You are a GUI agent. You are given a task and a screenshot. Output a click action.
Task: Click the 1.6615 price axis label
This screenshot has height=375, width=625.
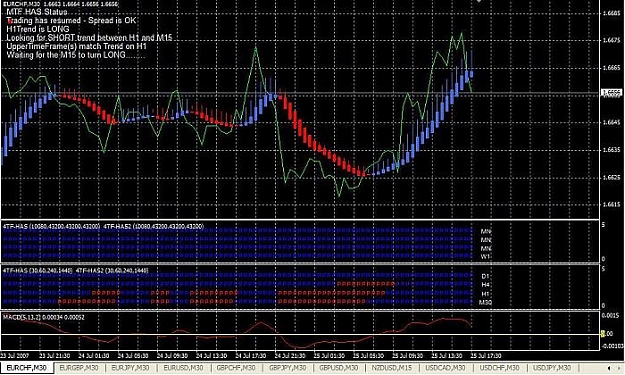tap(612, 204)
